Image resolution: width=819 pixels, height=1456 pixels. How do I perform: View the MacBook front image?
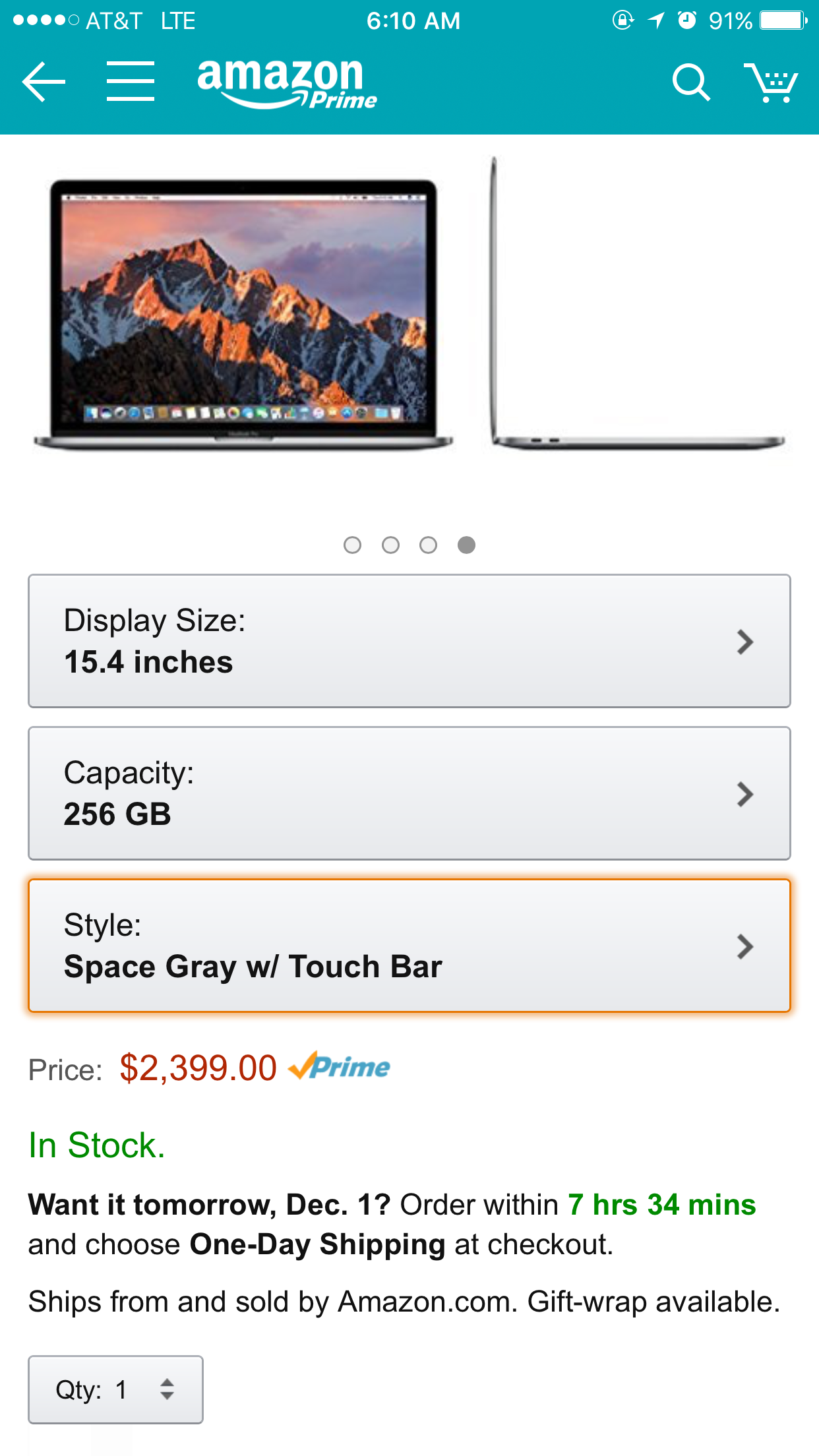point(243,315)
